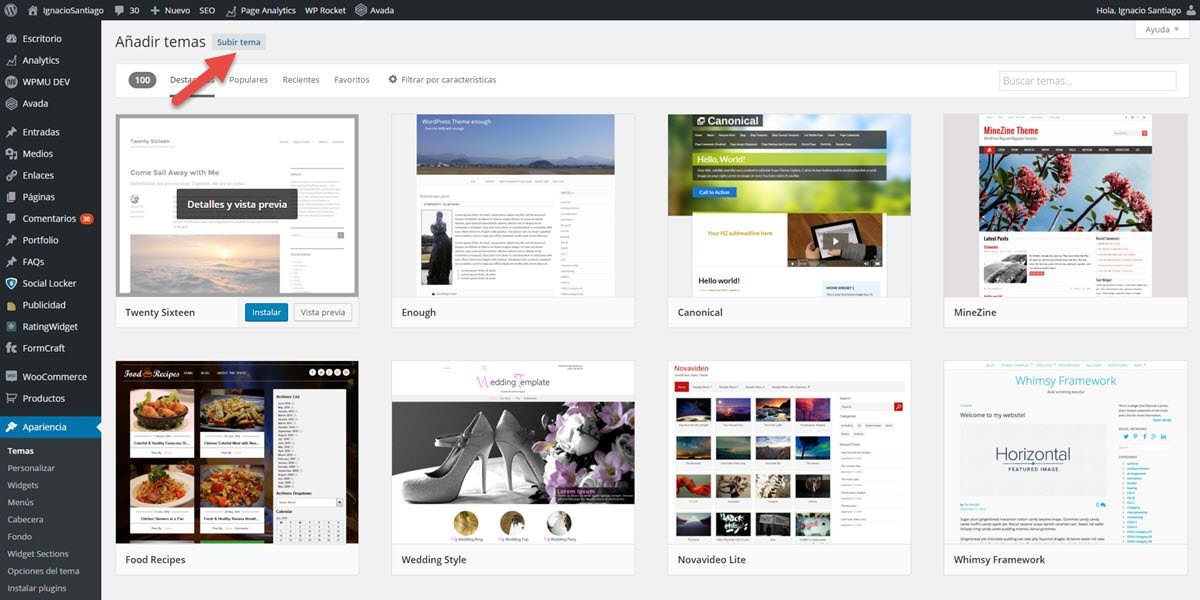The width and height of the screenshot is (1200, 600).
Task: Open WP Rocket in admin bar
Action: tap(325, 10)
